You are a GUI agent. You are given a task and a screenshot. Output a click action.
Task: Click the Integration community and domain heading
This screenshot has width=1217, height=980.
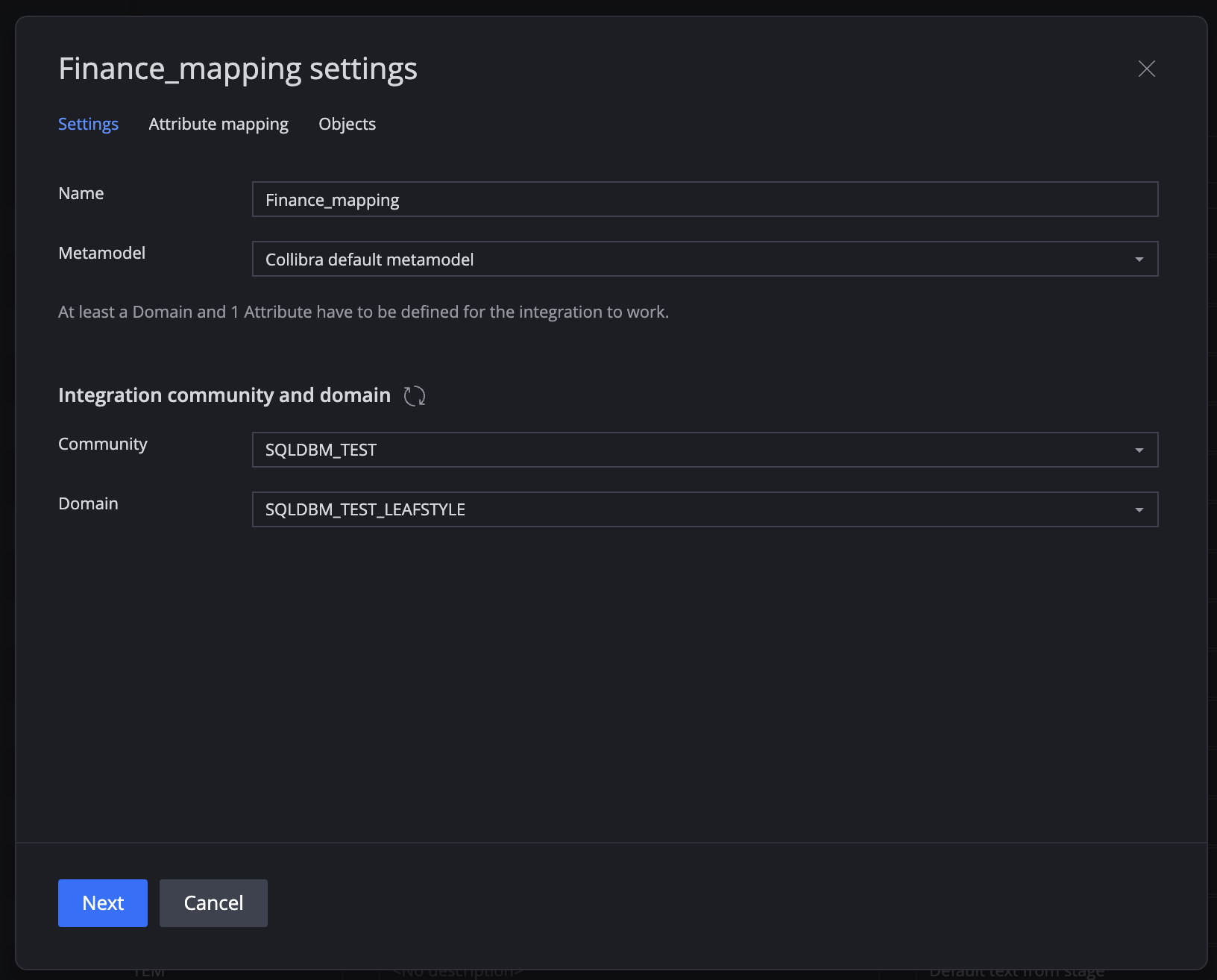224,395
